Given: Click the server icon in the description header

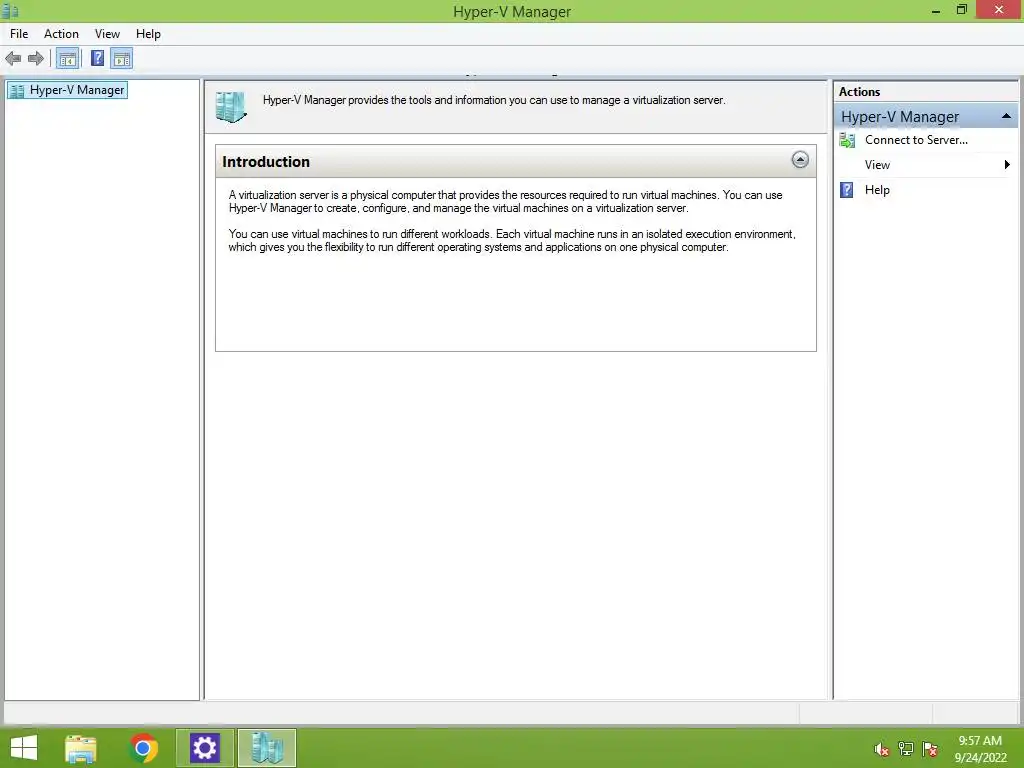Looking at the screenshot, I should point(231,106).
